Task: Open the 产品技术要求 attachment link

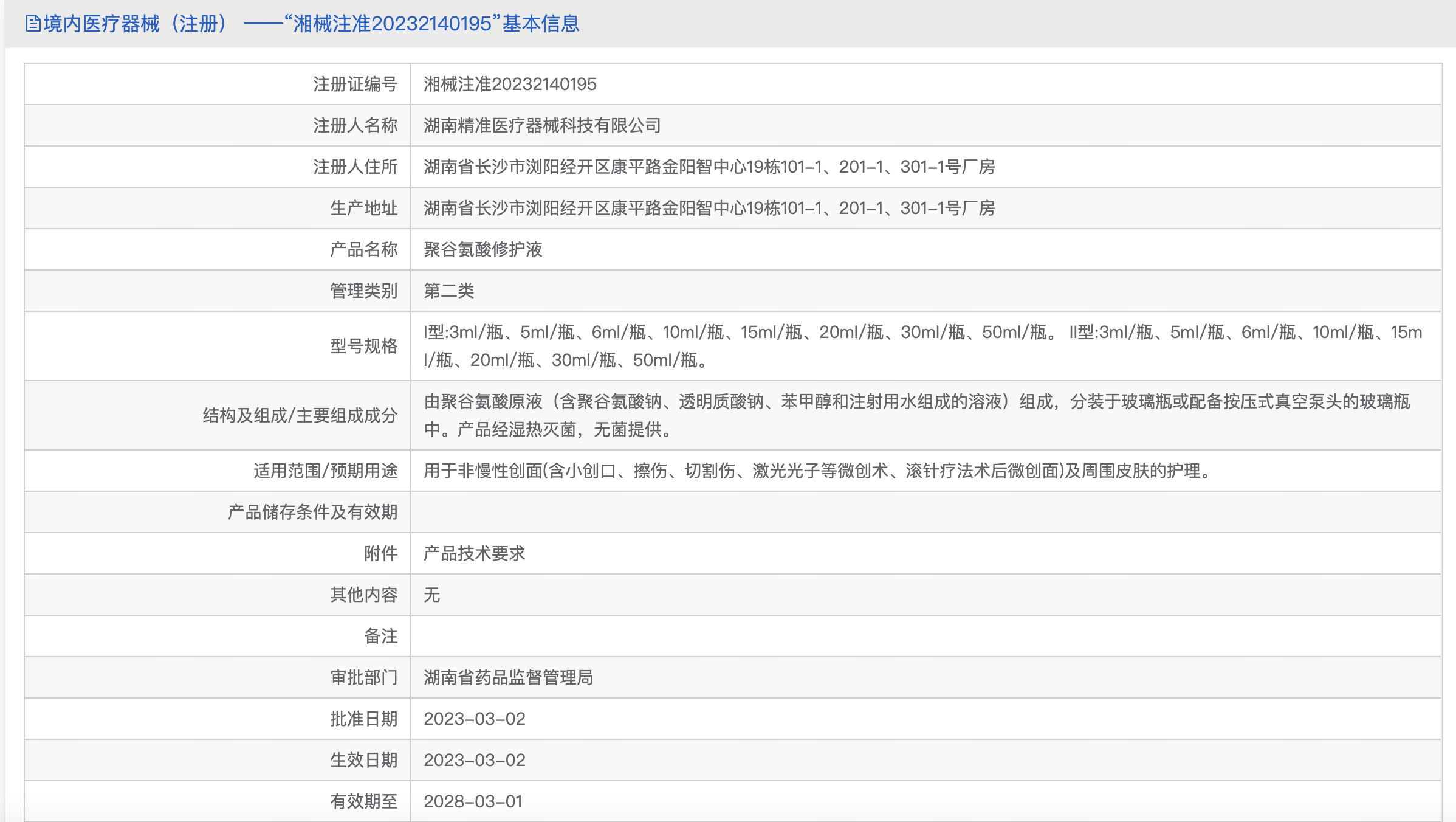Action: [474, 553]
